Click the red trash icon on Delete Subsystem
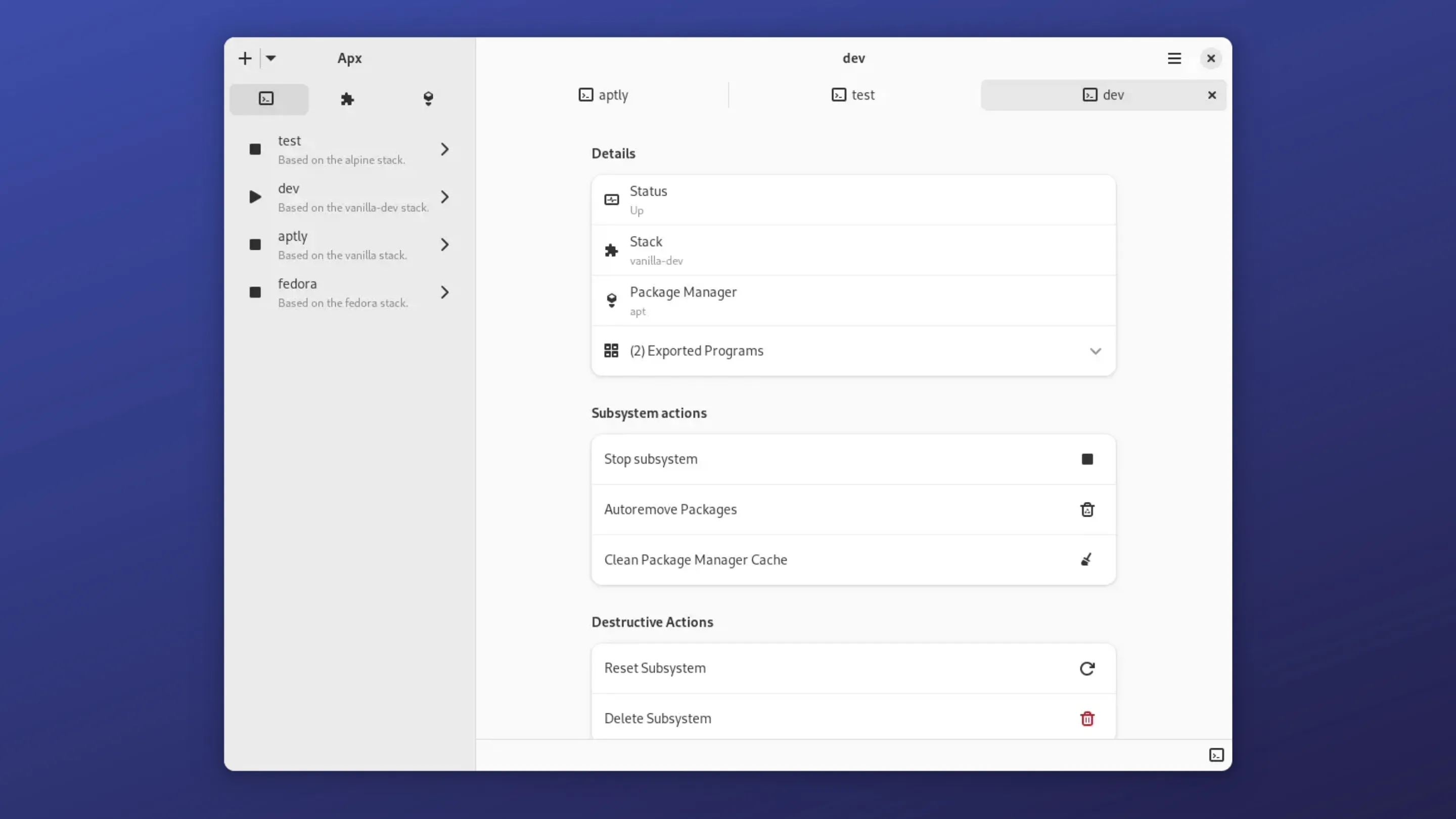This screenshot has height=819, width=1456. tap(1087, 718)
